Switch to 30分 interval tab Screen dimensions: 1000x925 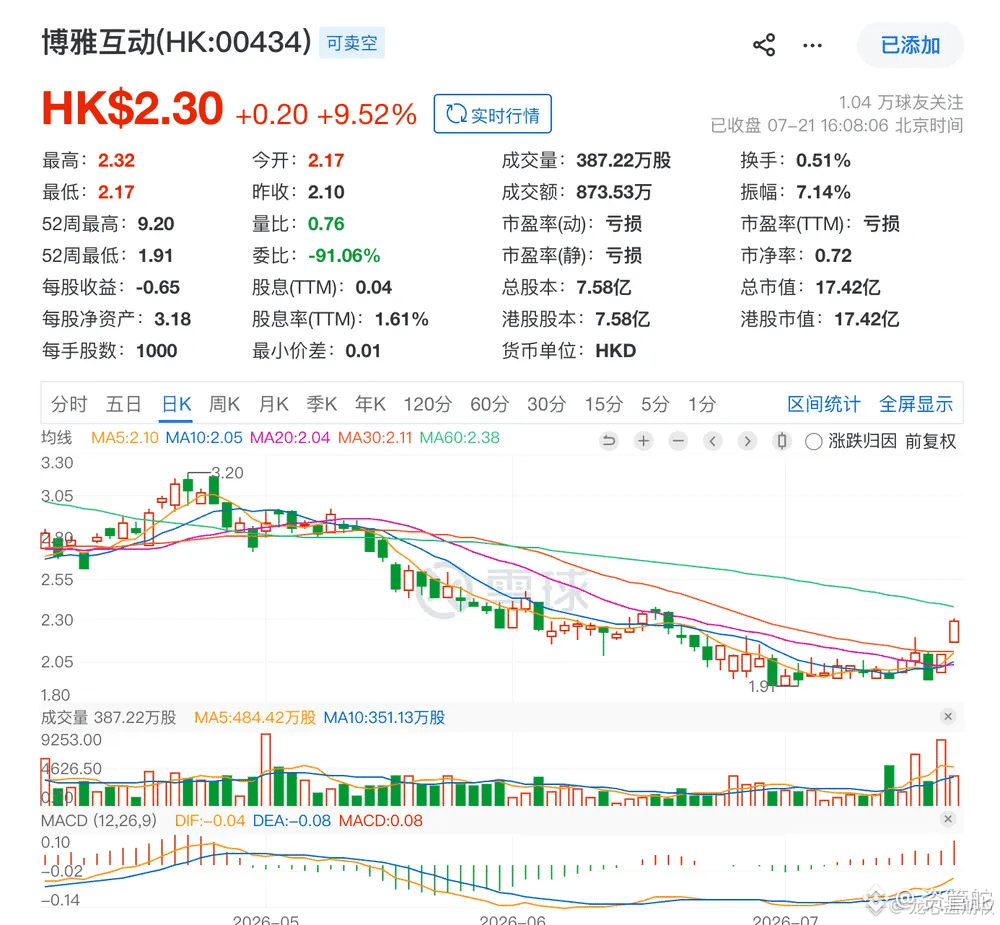click(547, 404)
